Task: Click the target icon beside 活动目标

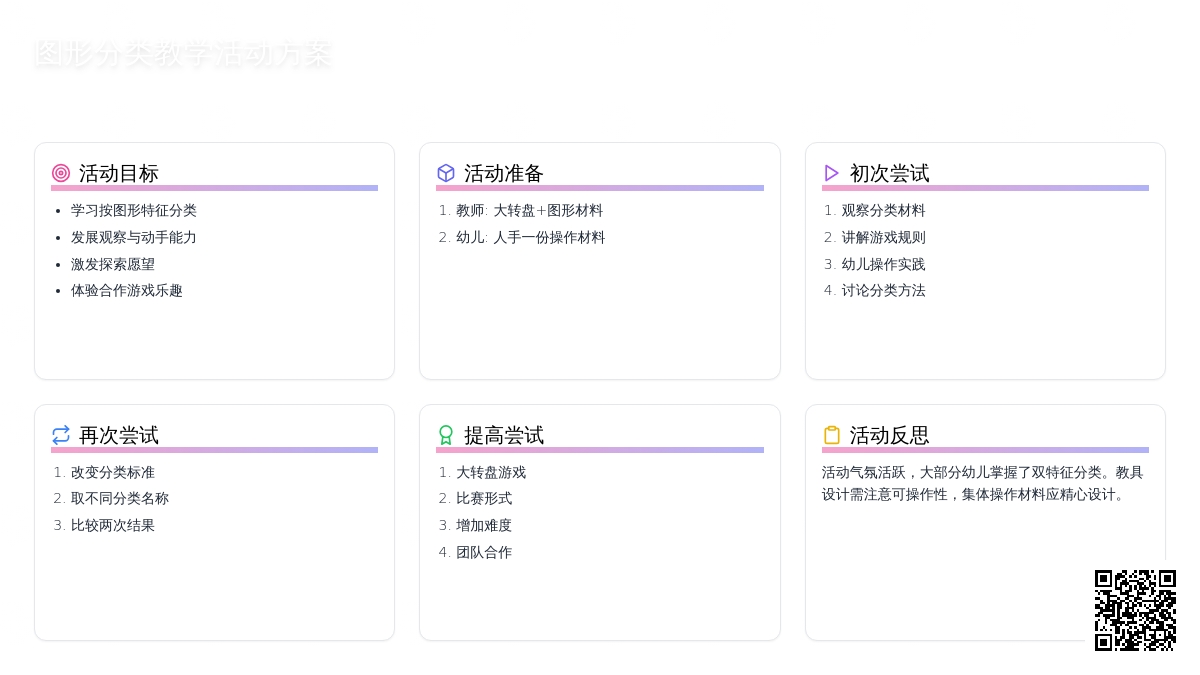Action: pyautogui.click(x=61, y=173)
